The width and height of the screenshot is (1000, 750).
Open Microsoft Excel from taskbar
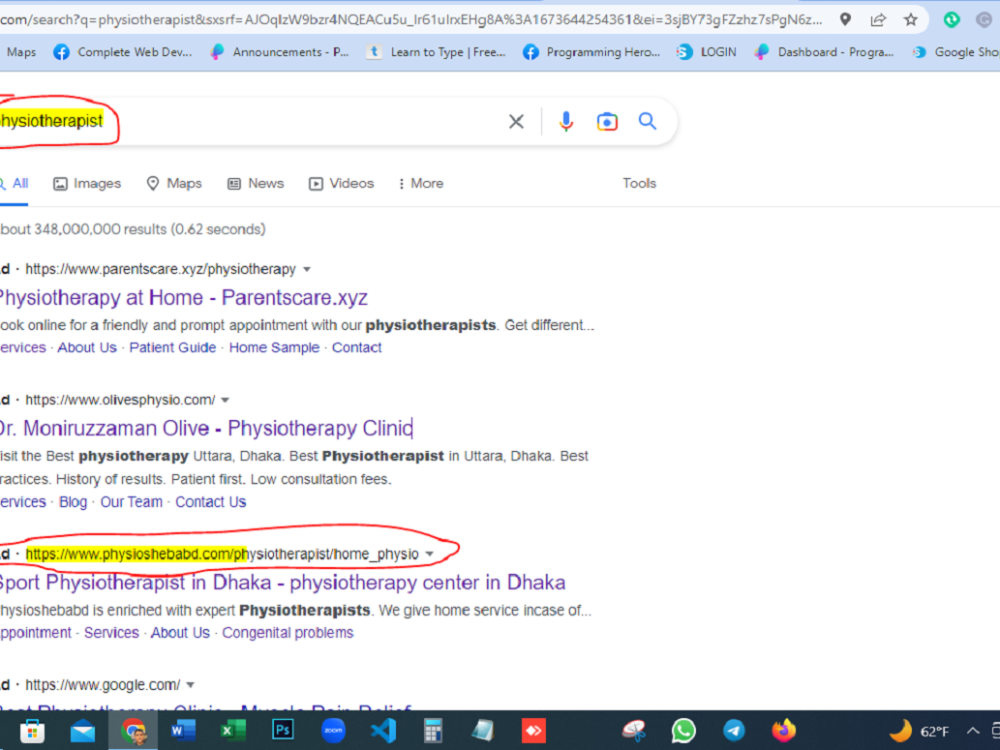(233, 730)
